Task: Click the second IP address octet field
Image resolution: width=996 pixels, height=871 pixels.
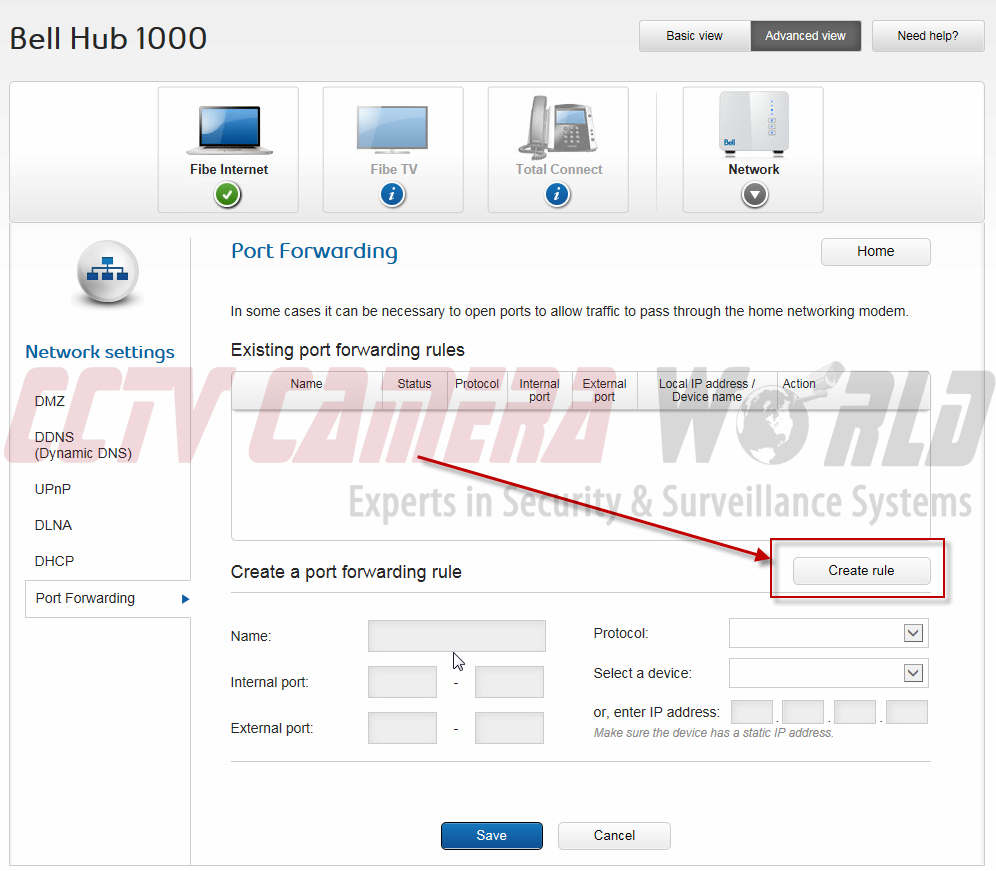Action: [803, 712]
